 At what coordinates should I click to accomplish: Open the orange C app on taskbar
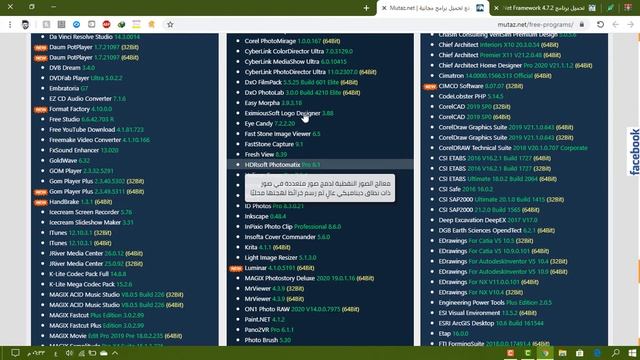coord(510,353)
